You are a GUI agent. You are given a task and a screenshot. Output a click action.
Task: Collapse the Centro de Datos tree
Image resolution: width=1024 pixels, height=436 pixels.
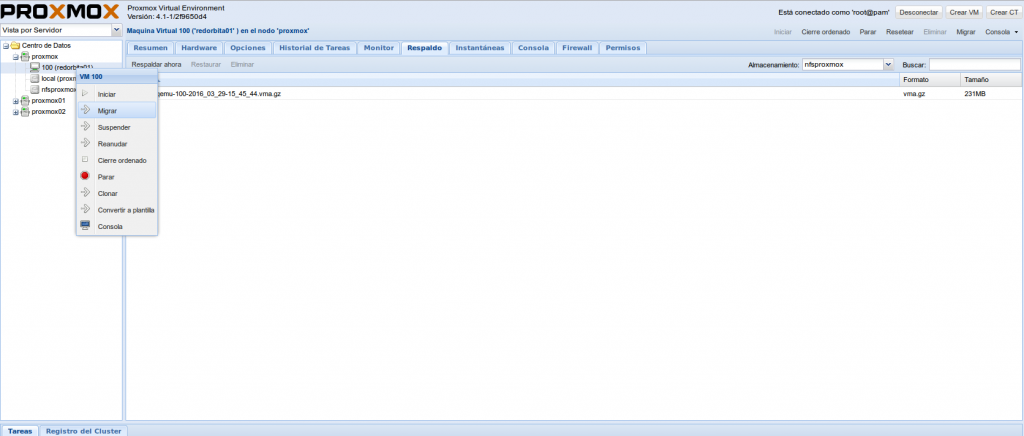(x=5, y=46)
